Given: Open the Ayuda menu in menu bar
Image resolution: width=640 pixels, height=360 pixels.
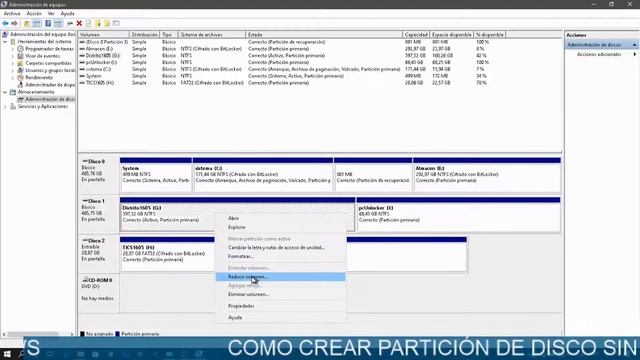Looking at the screenshot, I should tap(67, 13).
